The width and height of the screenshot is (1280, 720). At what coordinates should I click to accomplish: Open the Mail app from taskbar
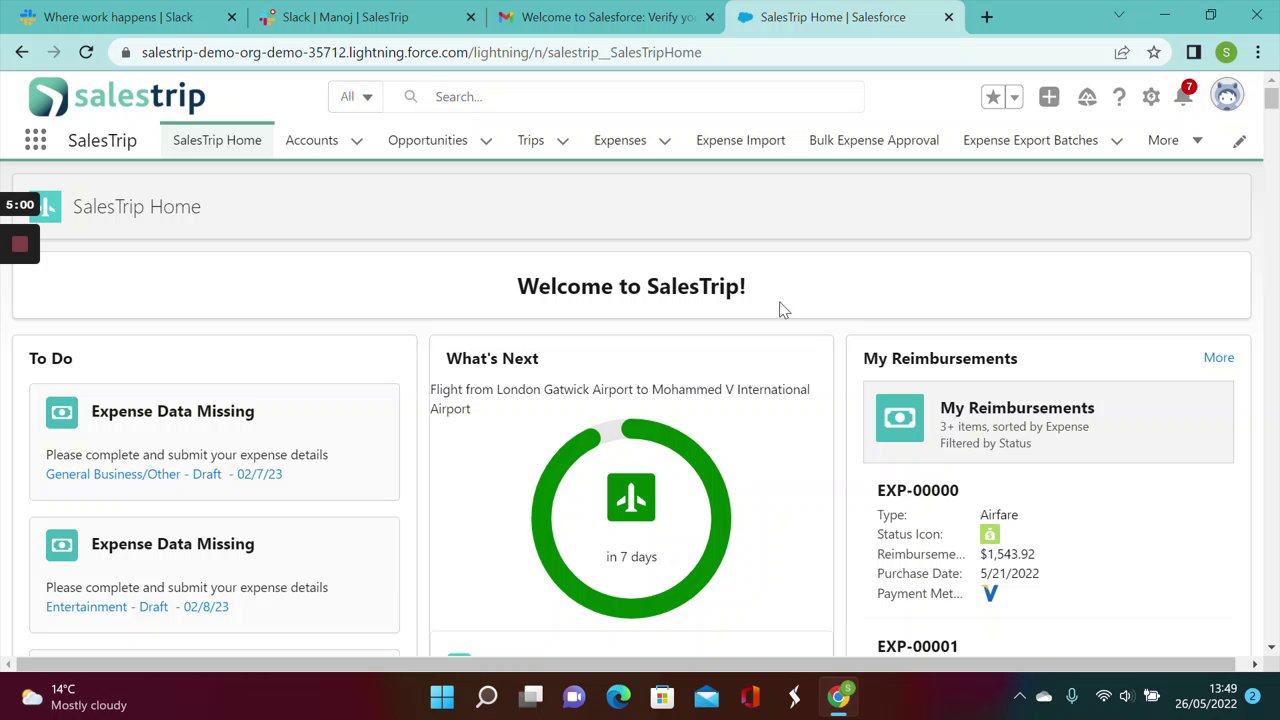707,696
